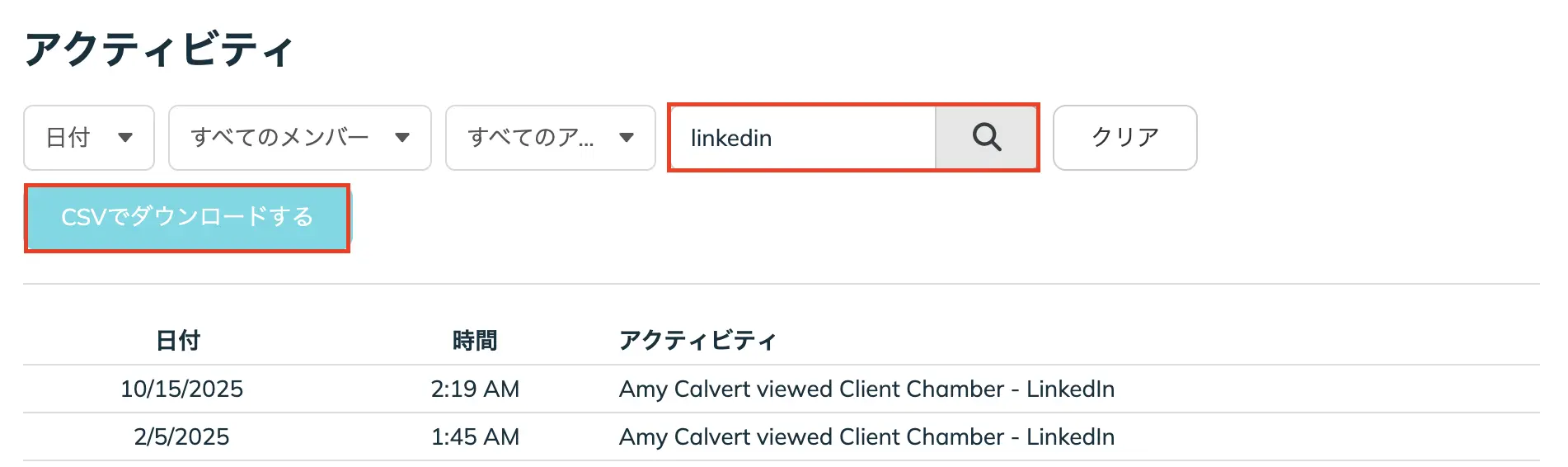This screenshot has width=1568, height=467.
Task: Click the アクティビティ table column header
Action: pyautogui.click(x=697, y=340)
